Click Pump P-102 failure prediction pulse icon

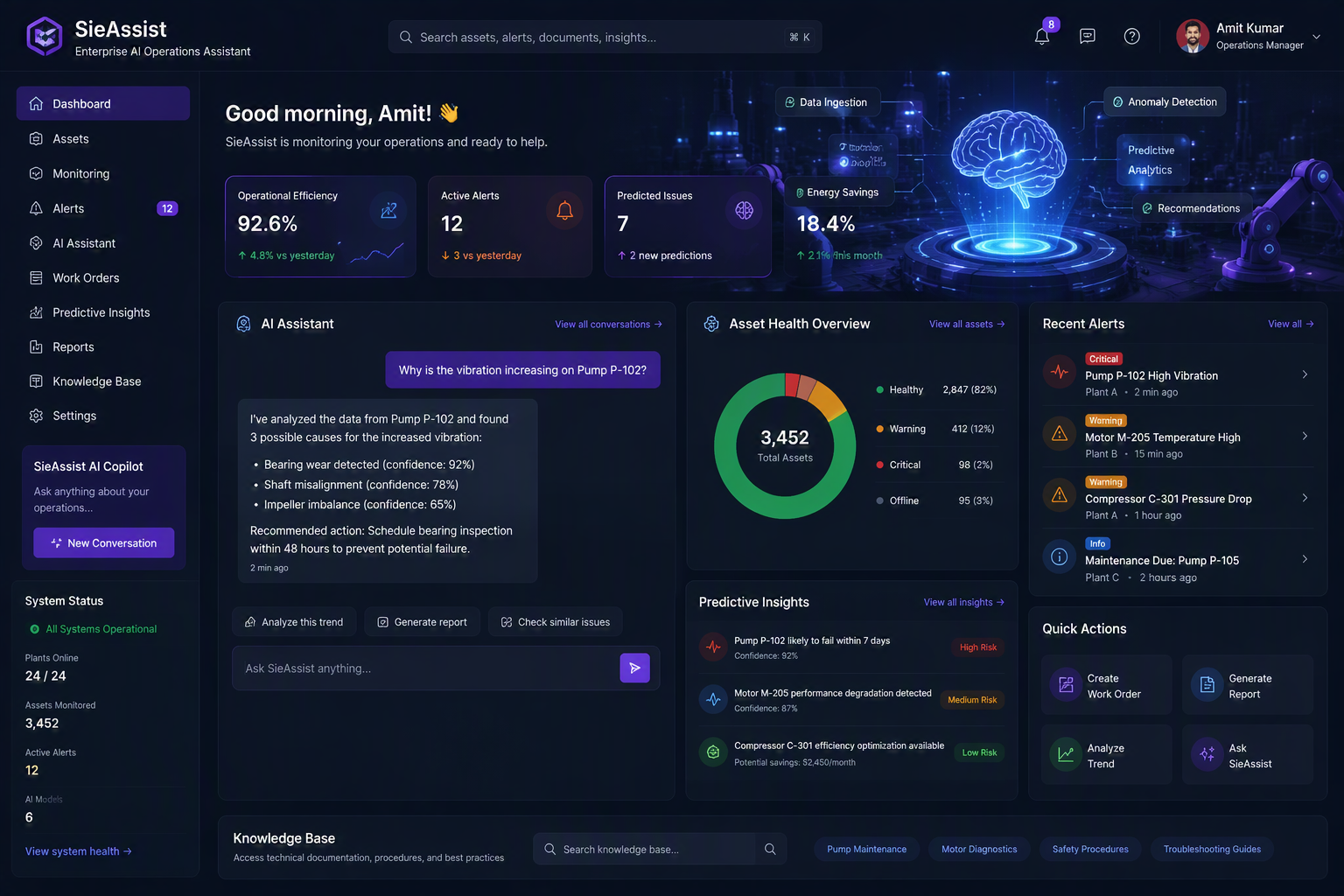point(714,647)
